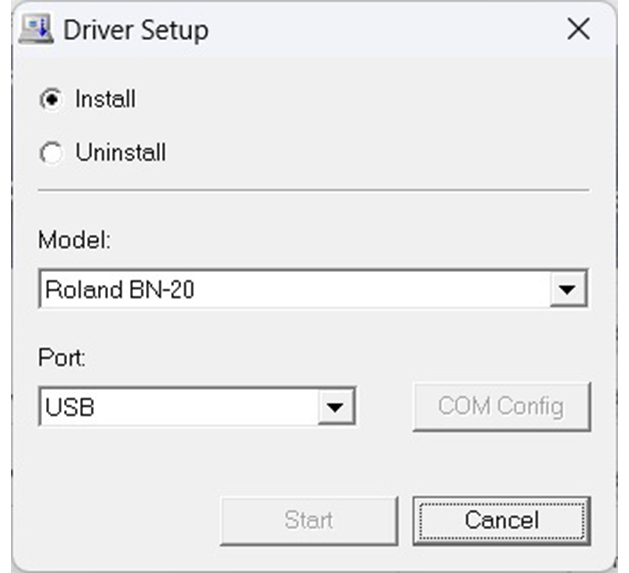Choose the Uninstall radio button
This screenshot has width=629, height=573.
point(51,153)
